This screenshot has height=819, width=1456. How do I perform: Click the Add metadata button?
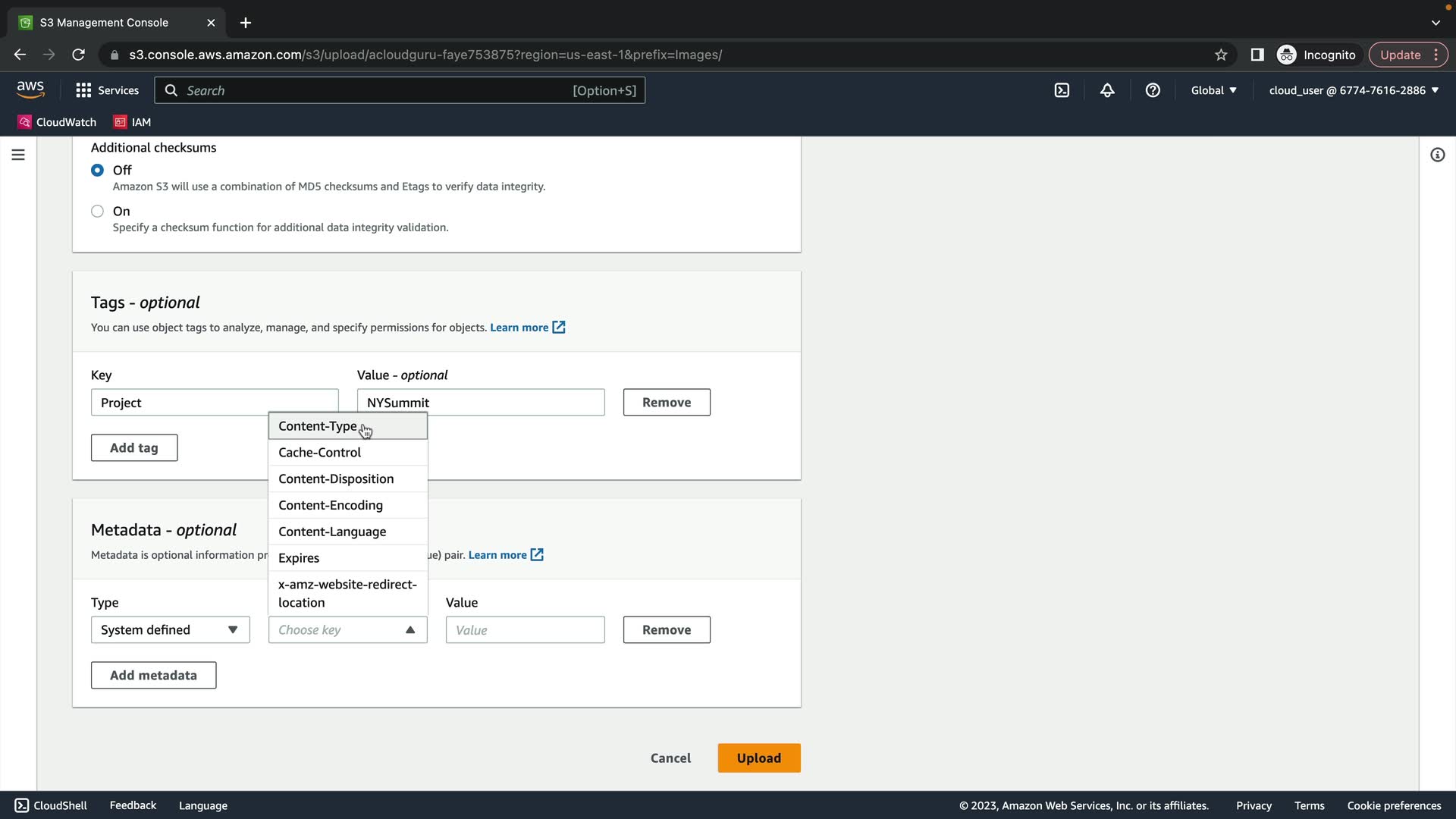(153, 675)
